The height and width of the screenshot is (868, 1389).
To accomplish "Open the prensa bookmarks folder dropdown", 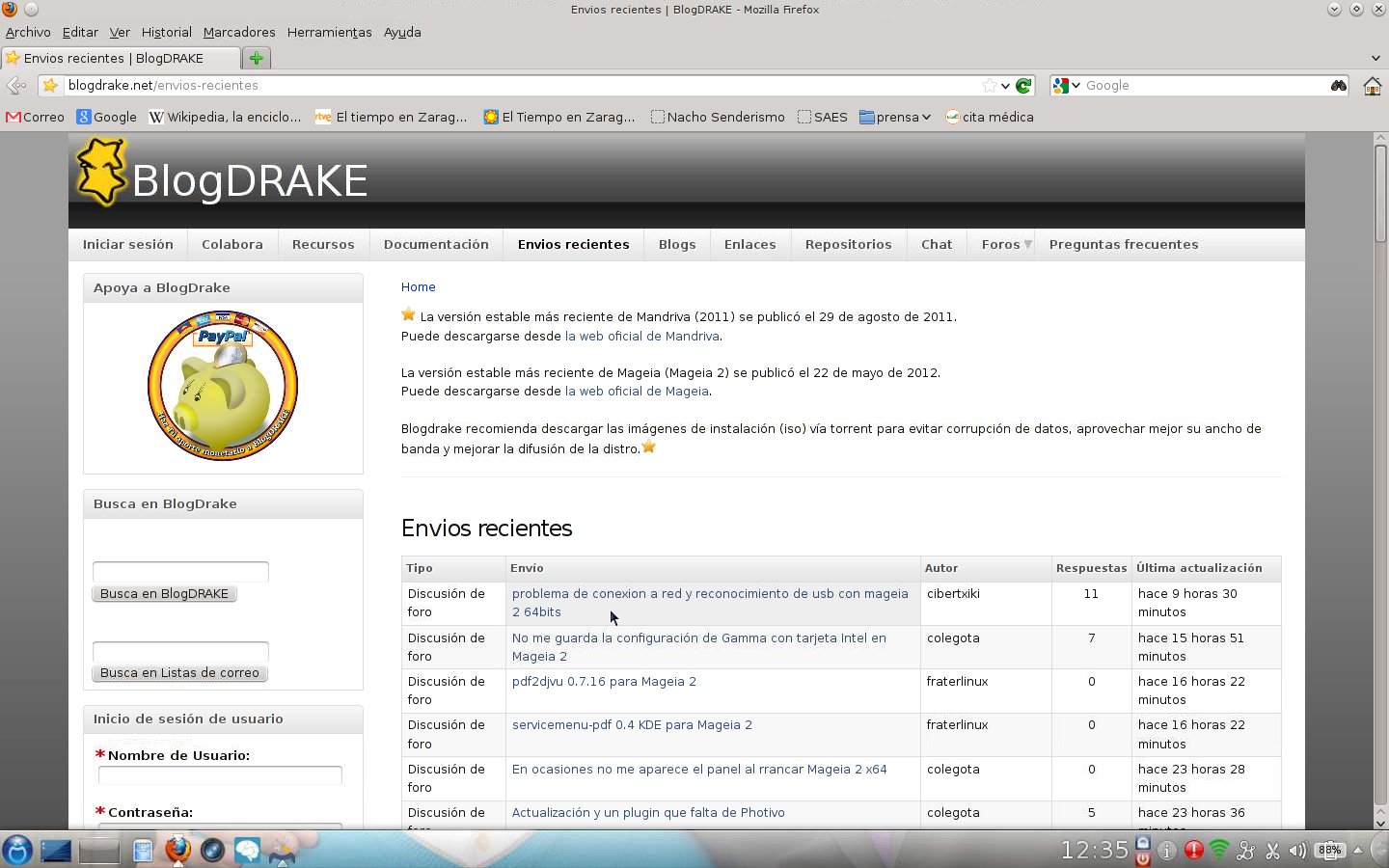I will [895, 117].
